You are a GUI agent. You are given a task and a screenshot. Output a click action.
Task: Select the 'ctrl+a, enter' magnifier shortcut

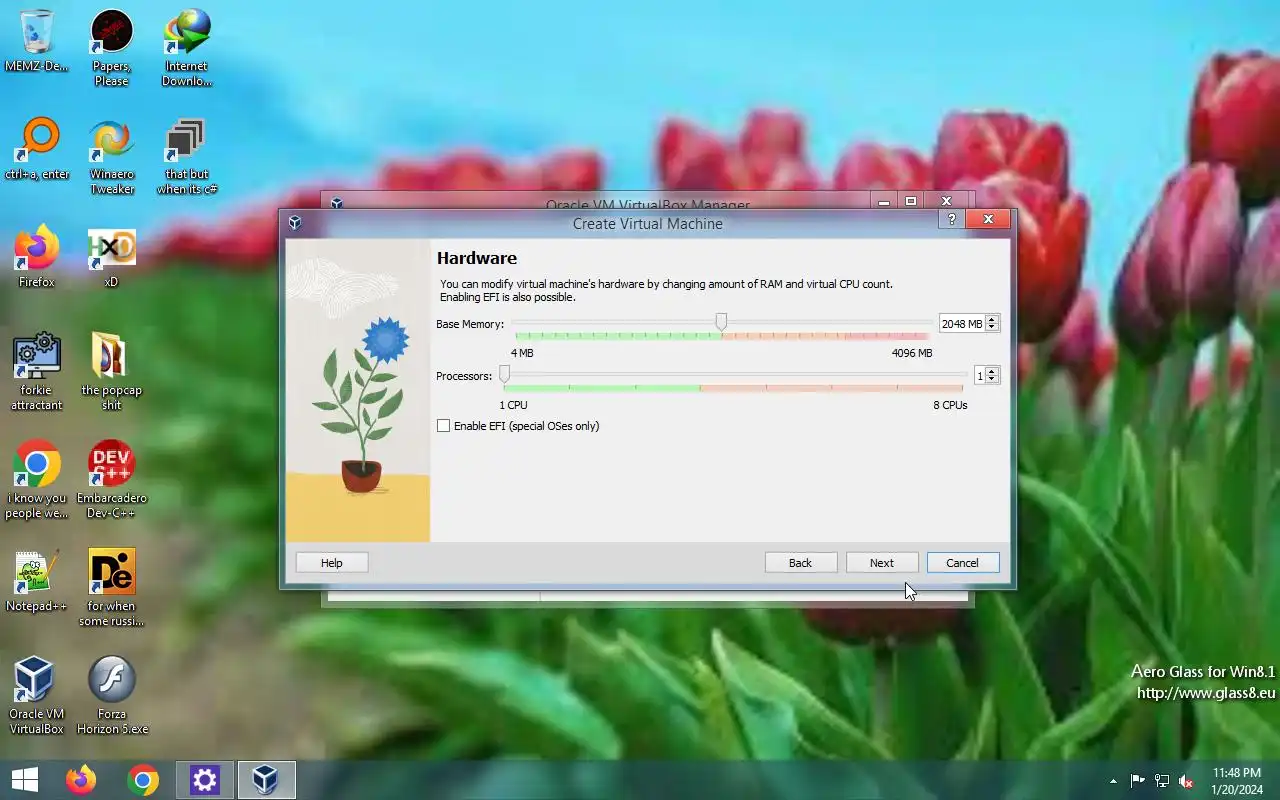37,150
